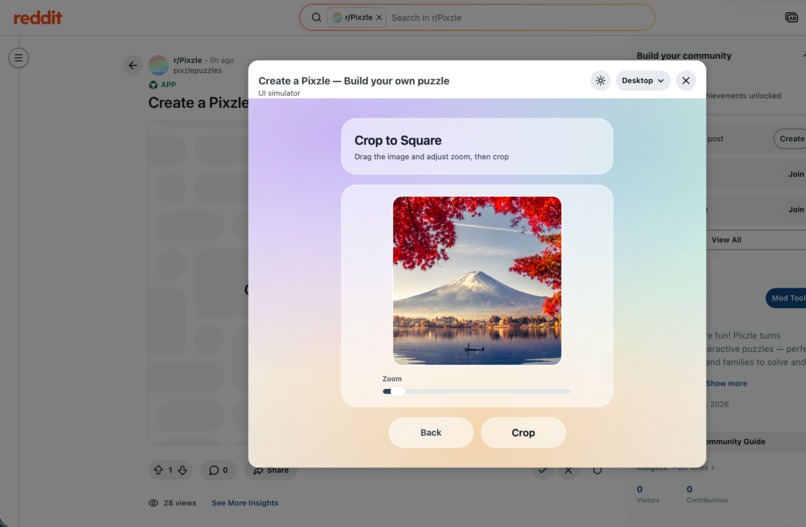Open See More Insights link
This screenshot has width=806, height=527.
coord(245,503)
